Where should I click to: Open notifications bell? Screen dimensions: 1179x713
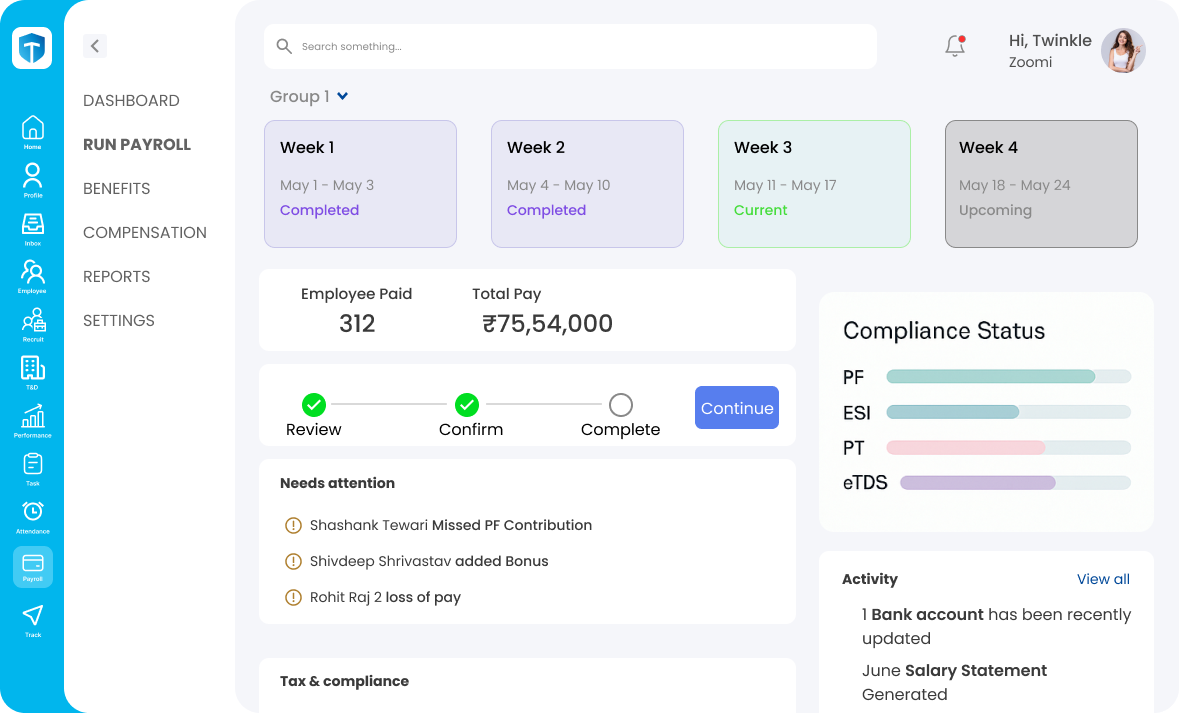[x=955, y=46]
